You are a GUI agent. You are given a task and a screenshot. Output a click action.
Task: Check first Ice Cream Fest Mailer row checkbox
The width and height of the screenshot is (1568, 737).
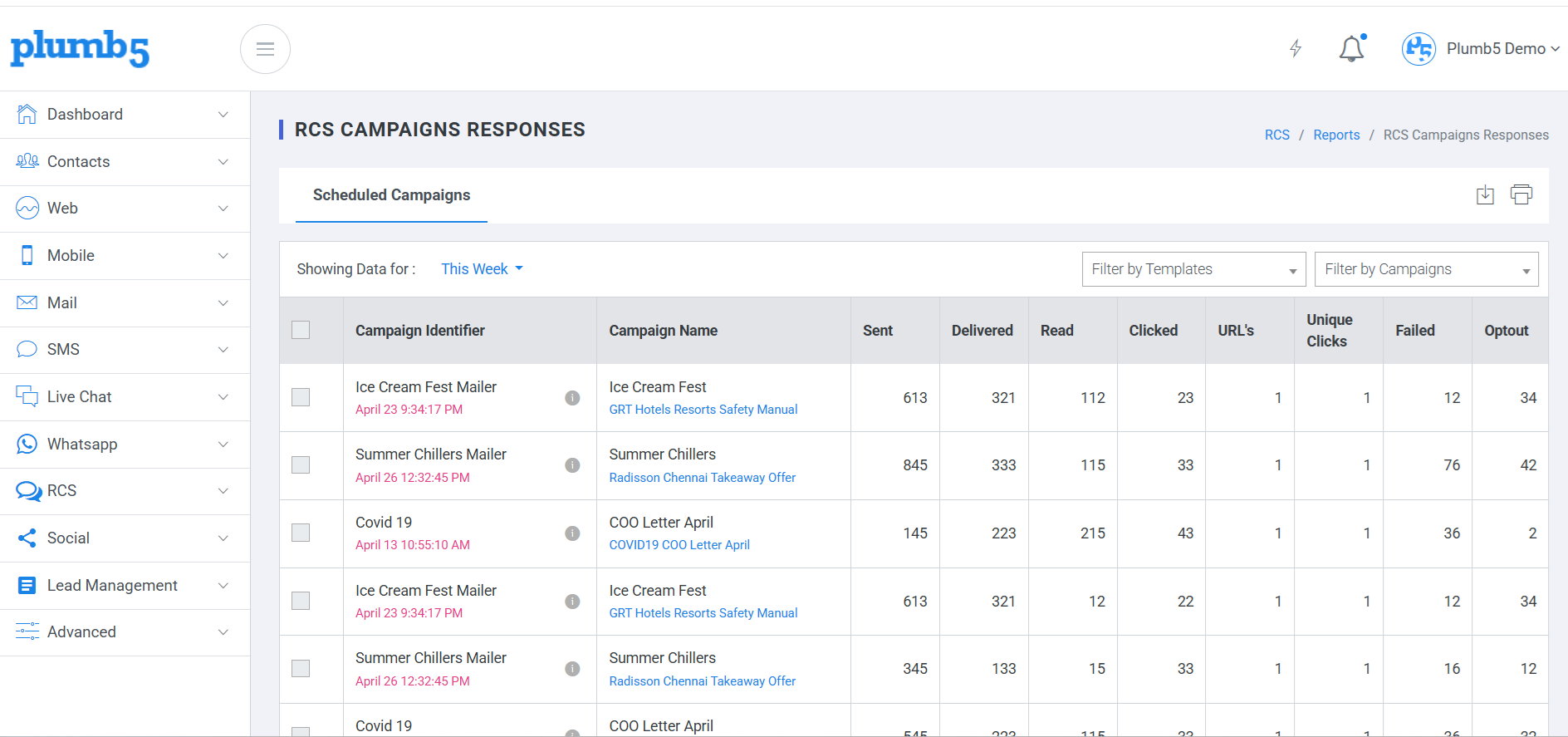[x=301, y=397]
